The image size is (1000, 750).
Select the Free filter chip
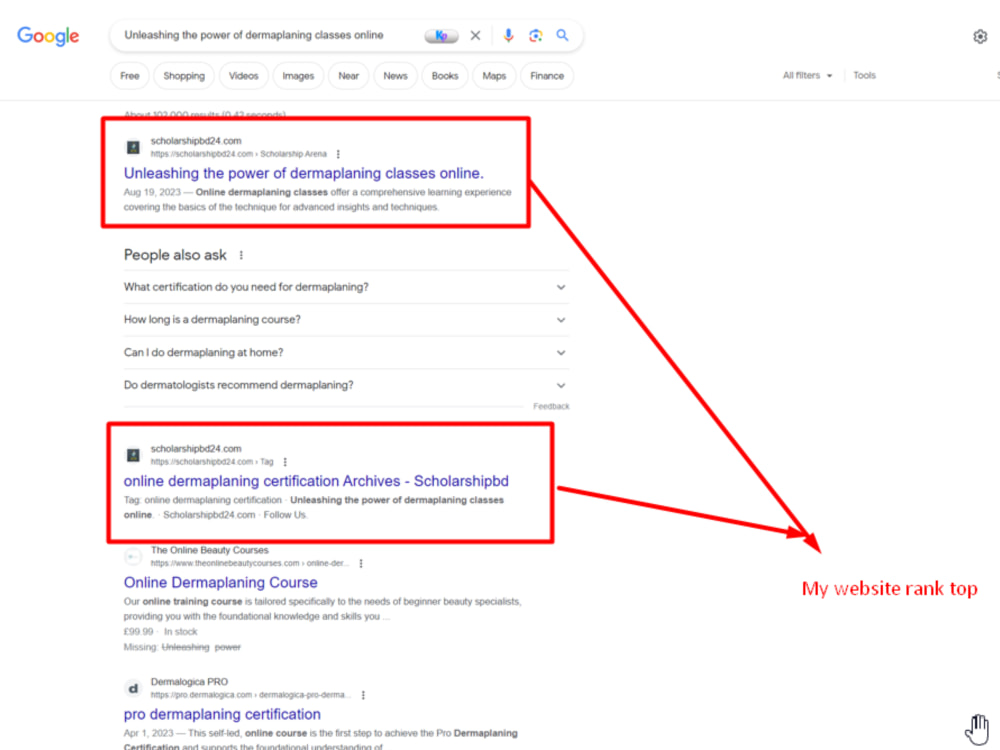coord(129,76)
